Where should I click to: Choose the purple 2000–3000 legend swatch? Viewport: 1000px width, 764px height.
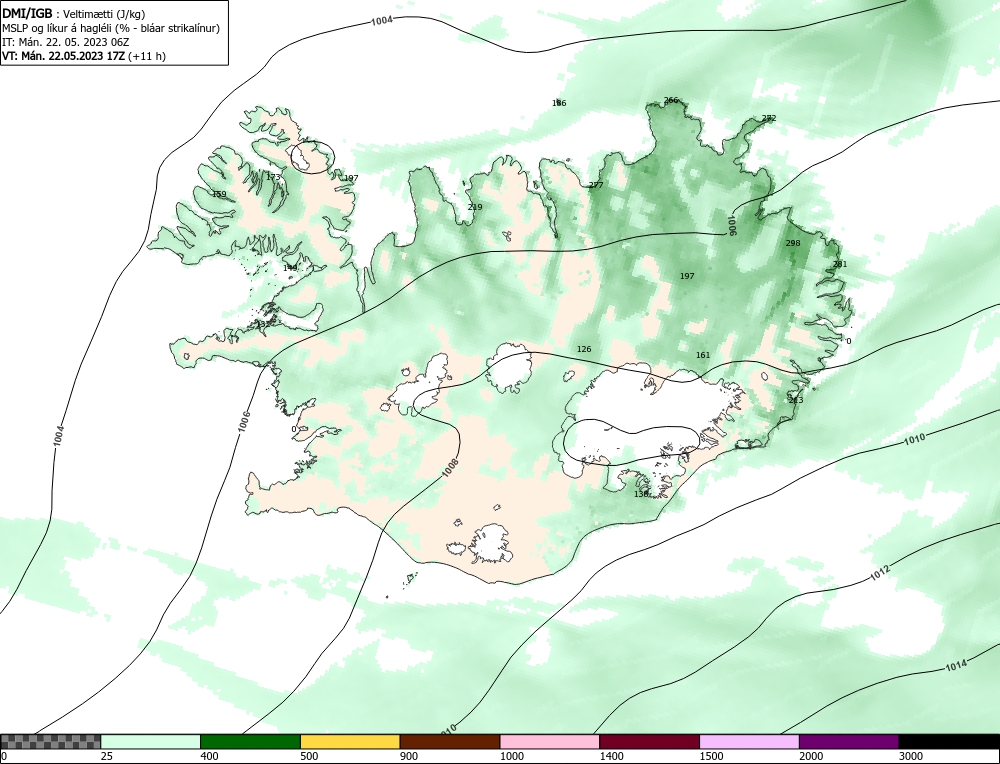[x=849, y=742]
